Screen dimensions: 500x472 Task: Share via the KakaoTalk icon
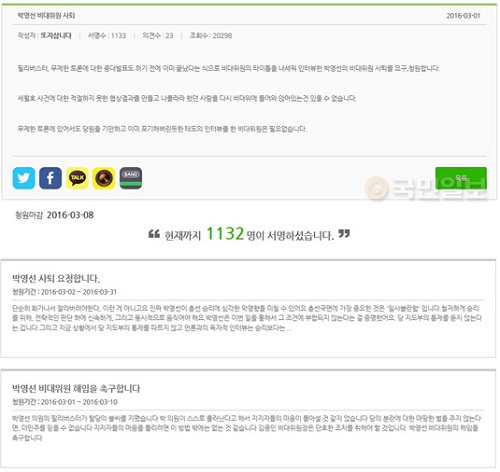77,178
